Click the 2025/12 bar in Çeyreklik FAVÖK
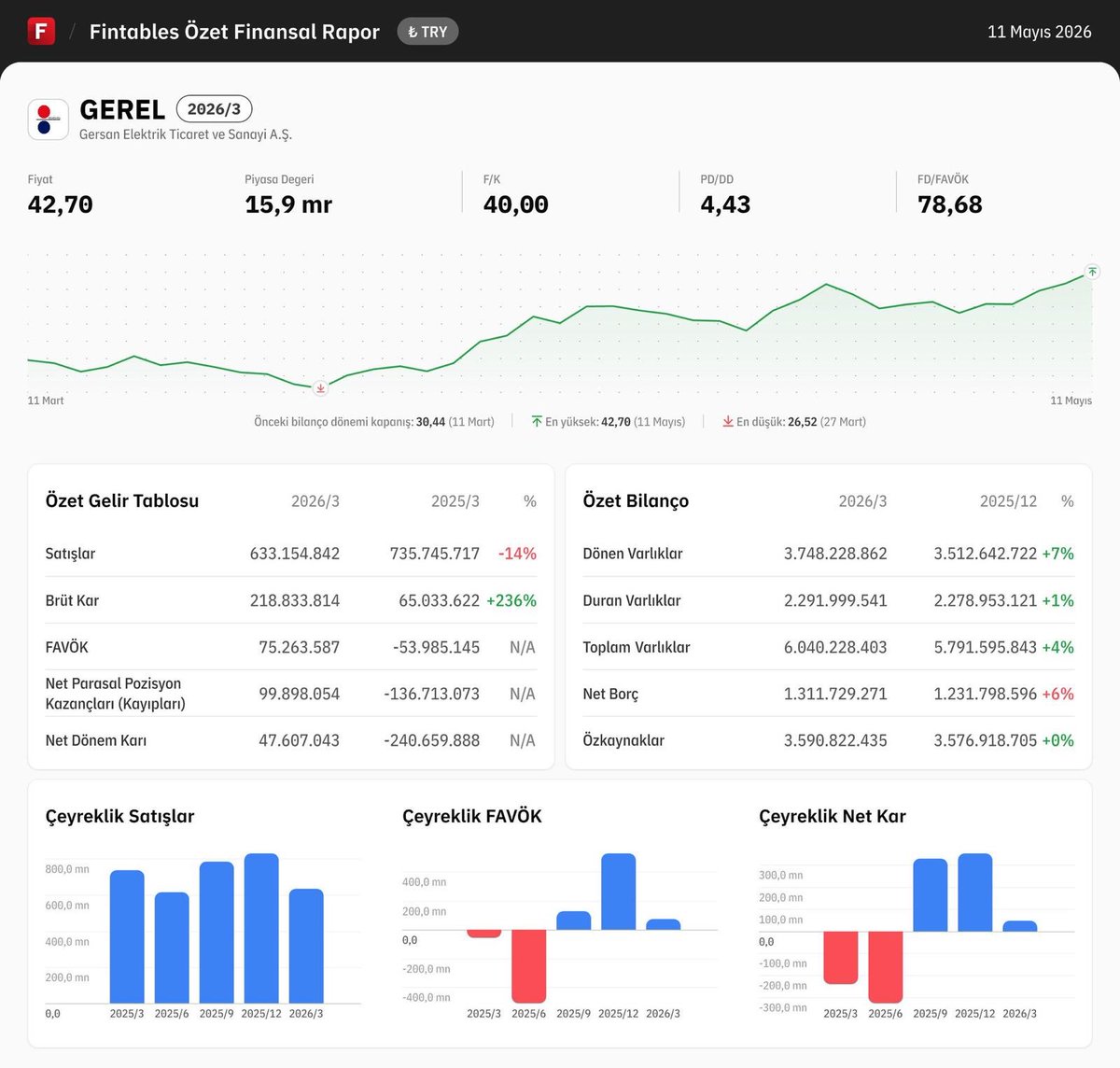 619,892
